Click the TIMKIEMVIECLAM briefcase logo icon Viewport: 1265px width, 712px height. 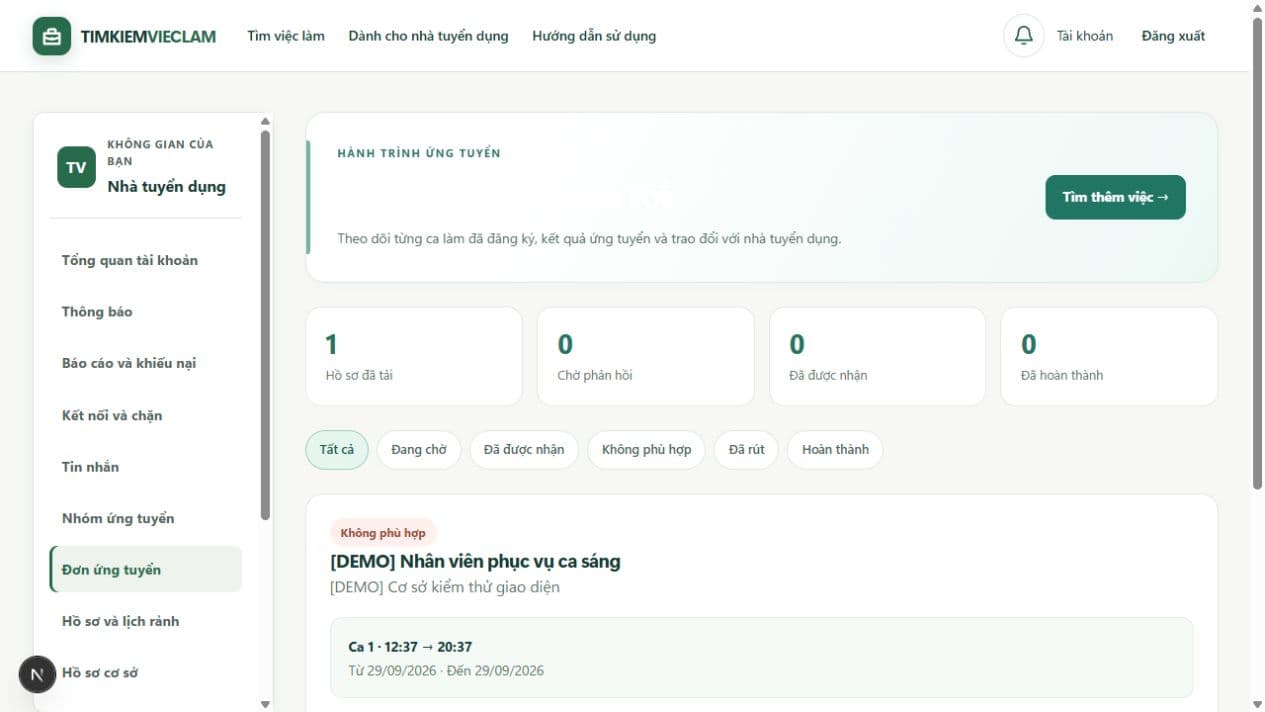(52, 36)
